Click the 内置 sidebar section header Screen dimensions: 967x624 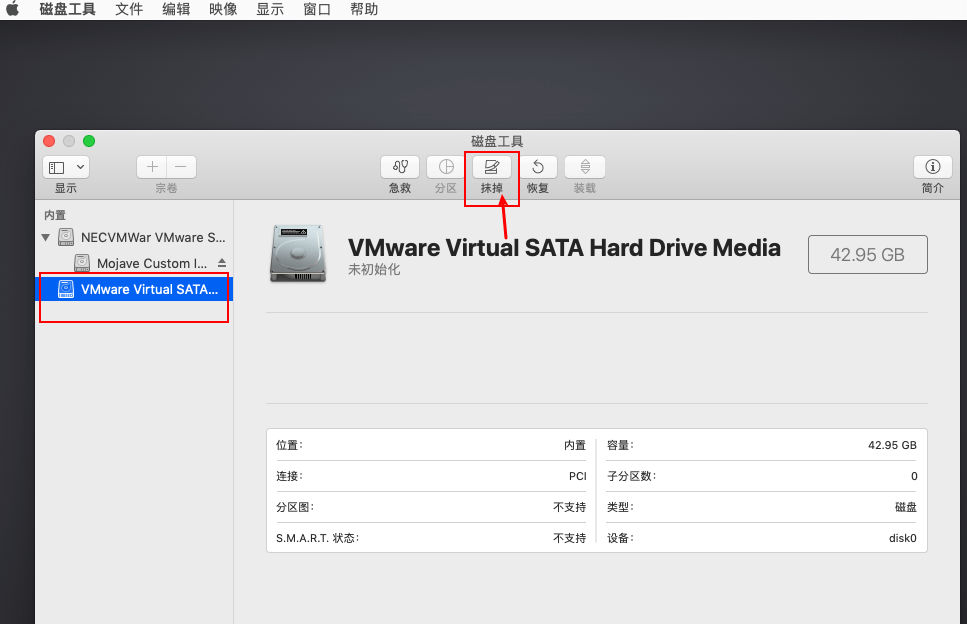(x=55, y=215)
